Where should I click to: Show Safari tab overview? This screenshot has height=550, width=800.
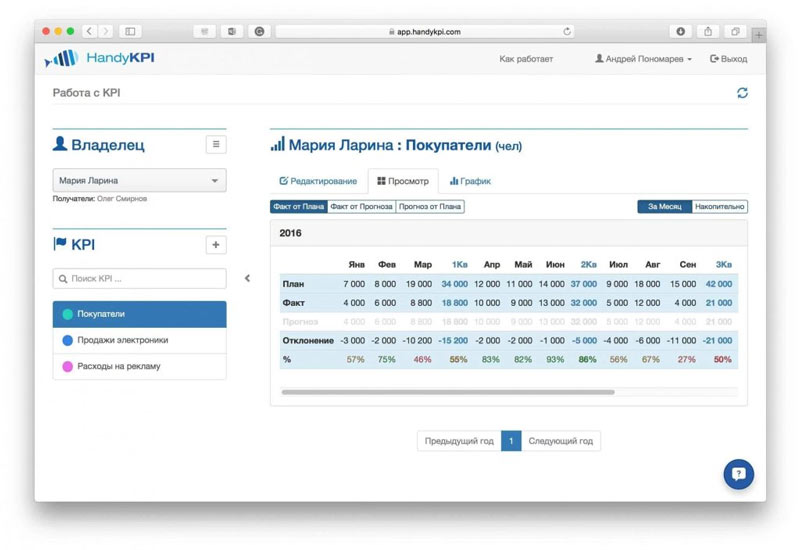point(735,31)
